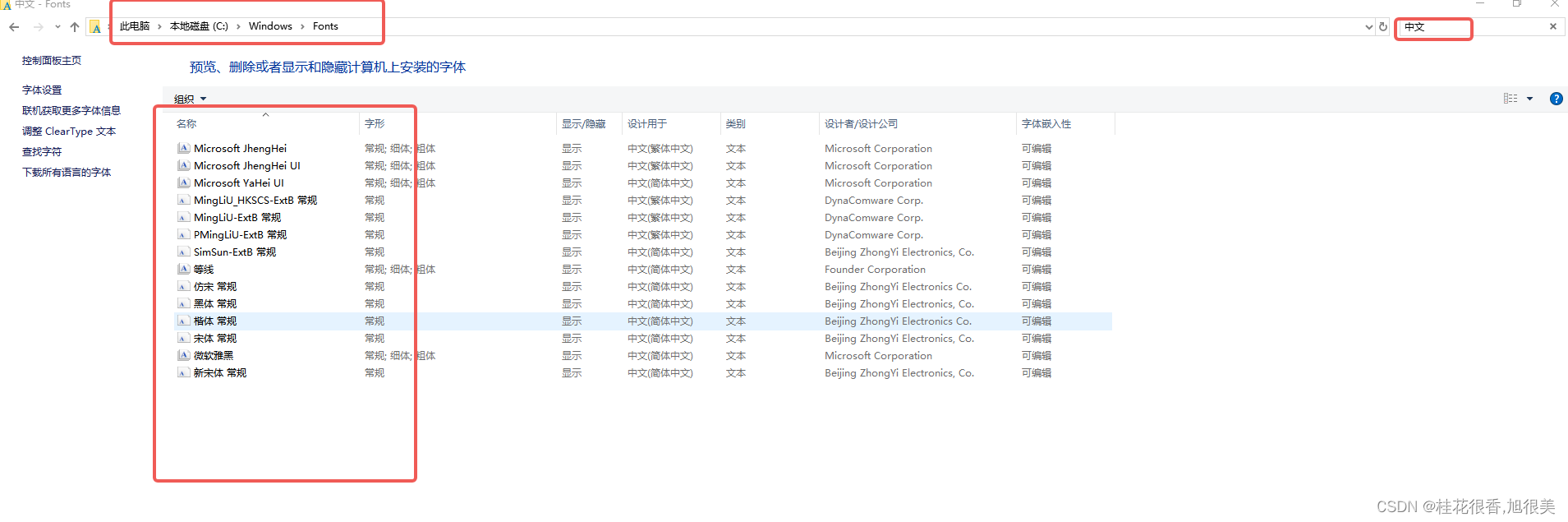Select 仿宋 常规 font icon
This screenshot has width=1568, height=522.
pos(184,287)
